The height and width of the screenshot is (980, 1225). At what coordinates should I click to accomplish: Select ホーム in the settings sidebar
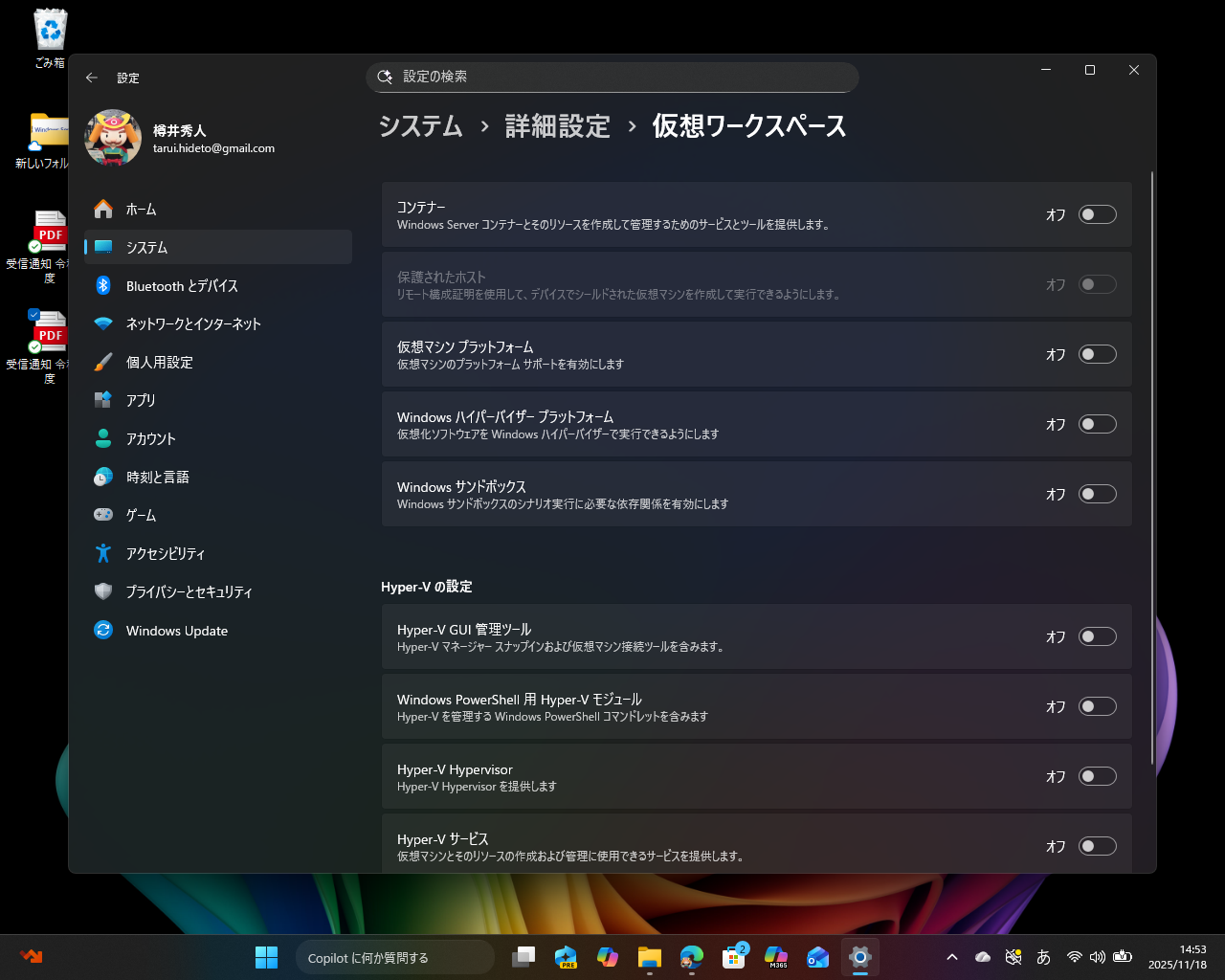coord(141,209)
